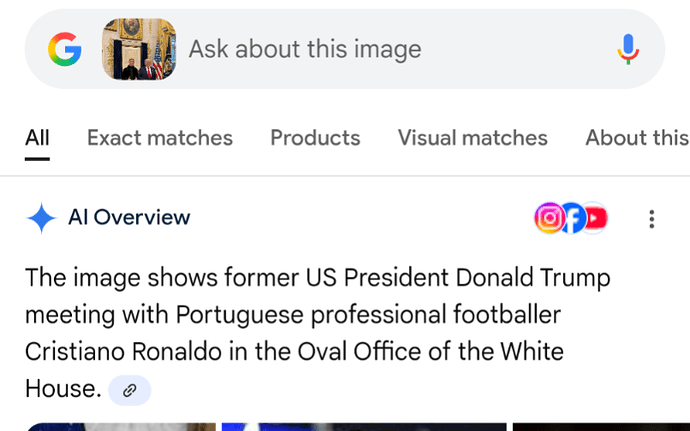
Task: Go to the Visual matches tab
Action: point(472,138)
